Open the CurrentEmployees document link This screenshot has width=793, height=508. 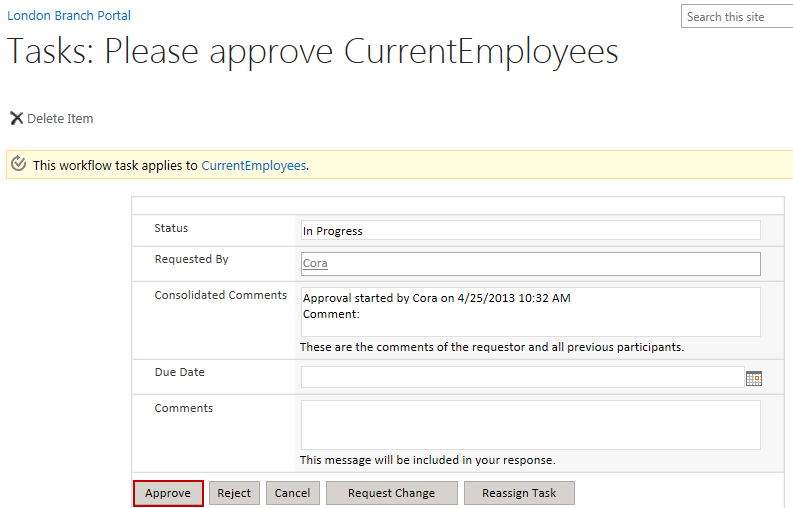pyautogui.click(x=253, y=165)
